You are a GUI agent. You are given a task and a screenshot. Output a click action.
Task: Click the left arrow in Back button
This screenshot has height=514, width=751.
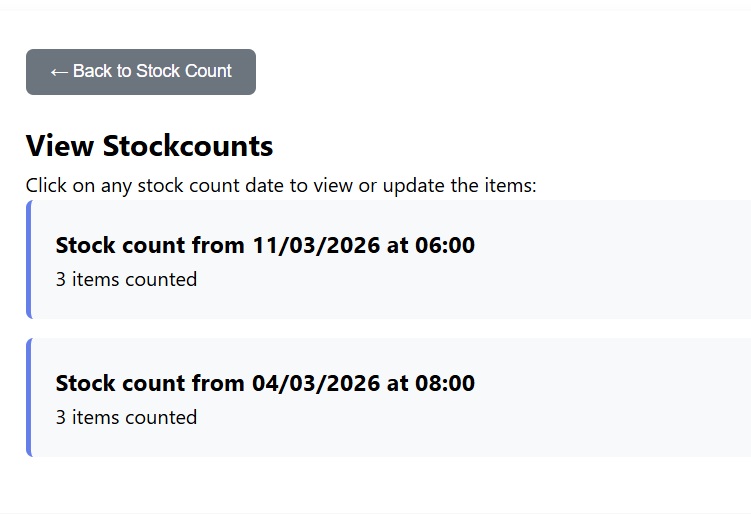(x=58, y=72)
